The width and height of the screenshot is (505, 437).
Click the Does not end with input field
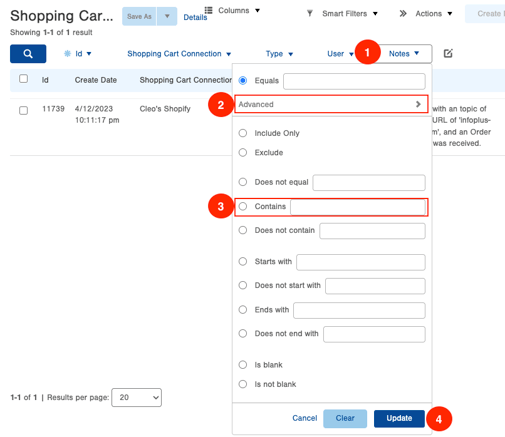[374, 334]
